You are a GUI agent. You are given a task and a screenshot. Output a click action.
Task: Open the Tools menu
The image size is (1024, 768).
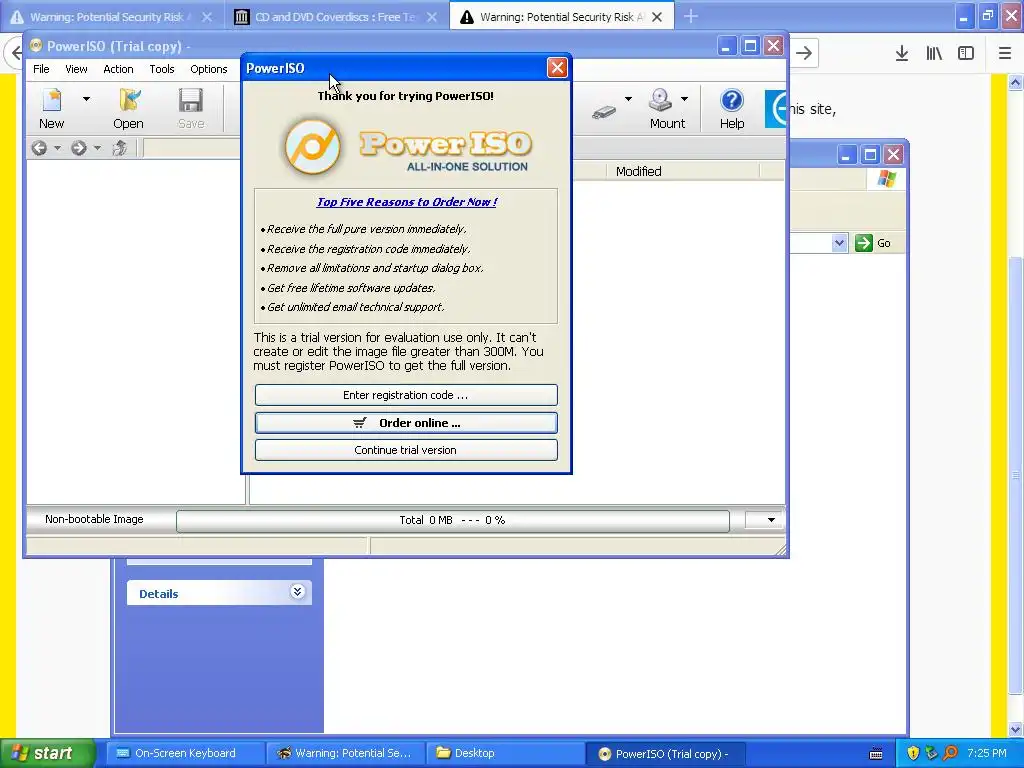tap(161, 69)
